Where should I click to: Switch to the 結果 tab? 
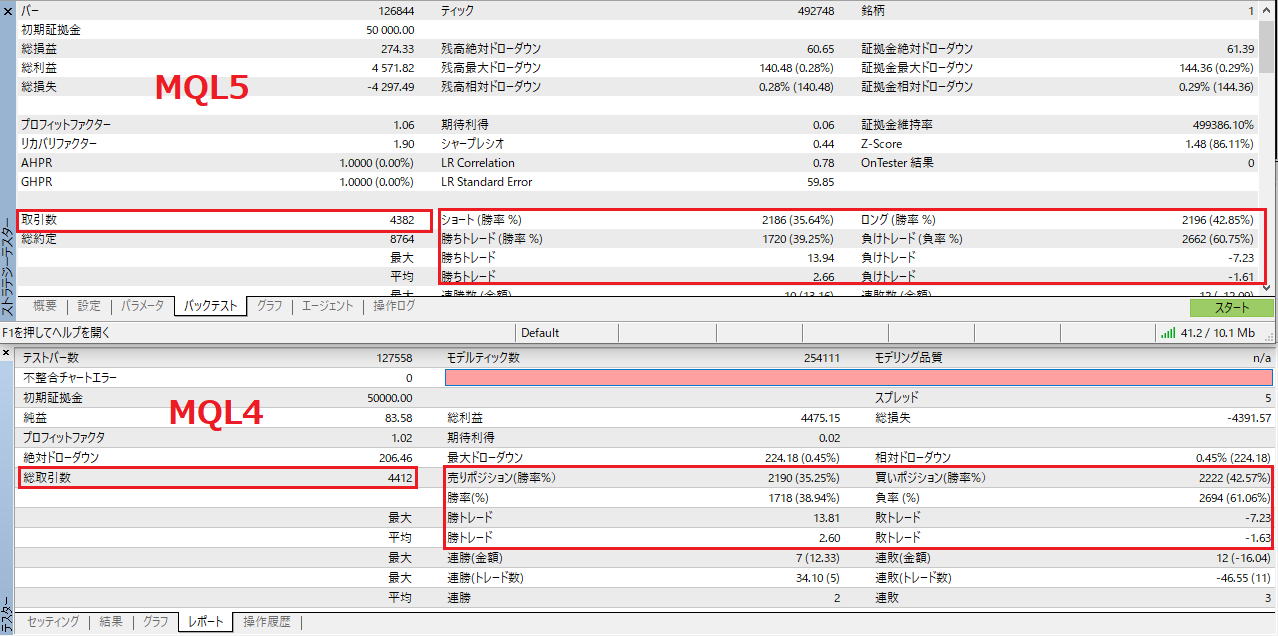(x=110, y=622)
